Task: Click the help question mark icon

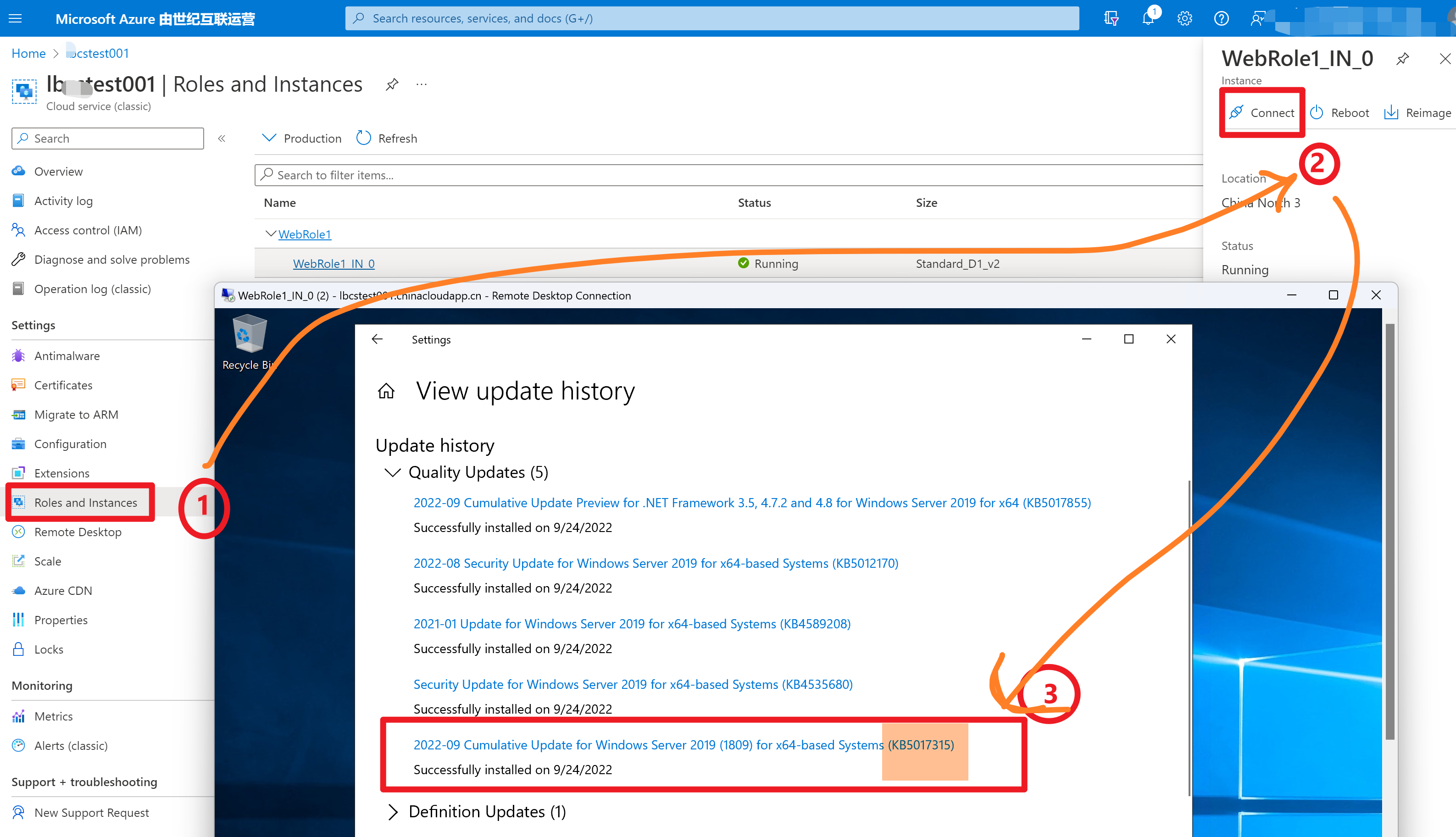Action: pos(1221,18)
